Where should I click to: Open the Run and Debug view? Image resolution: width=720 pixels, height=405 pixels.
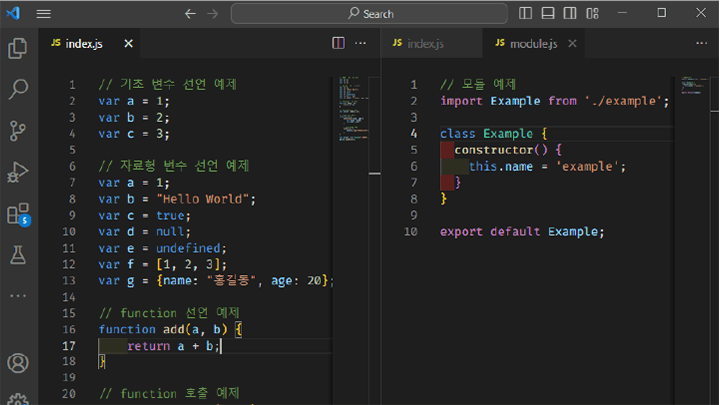[18, 173]
